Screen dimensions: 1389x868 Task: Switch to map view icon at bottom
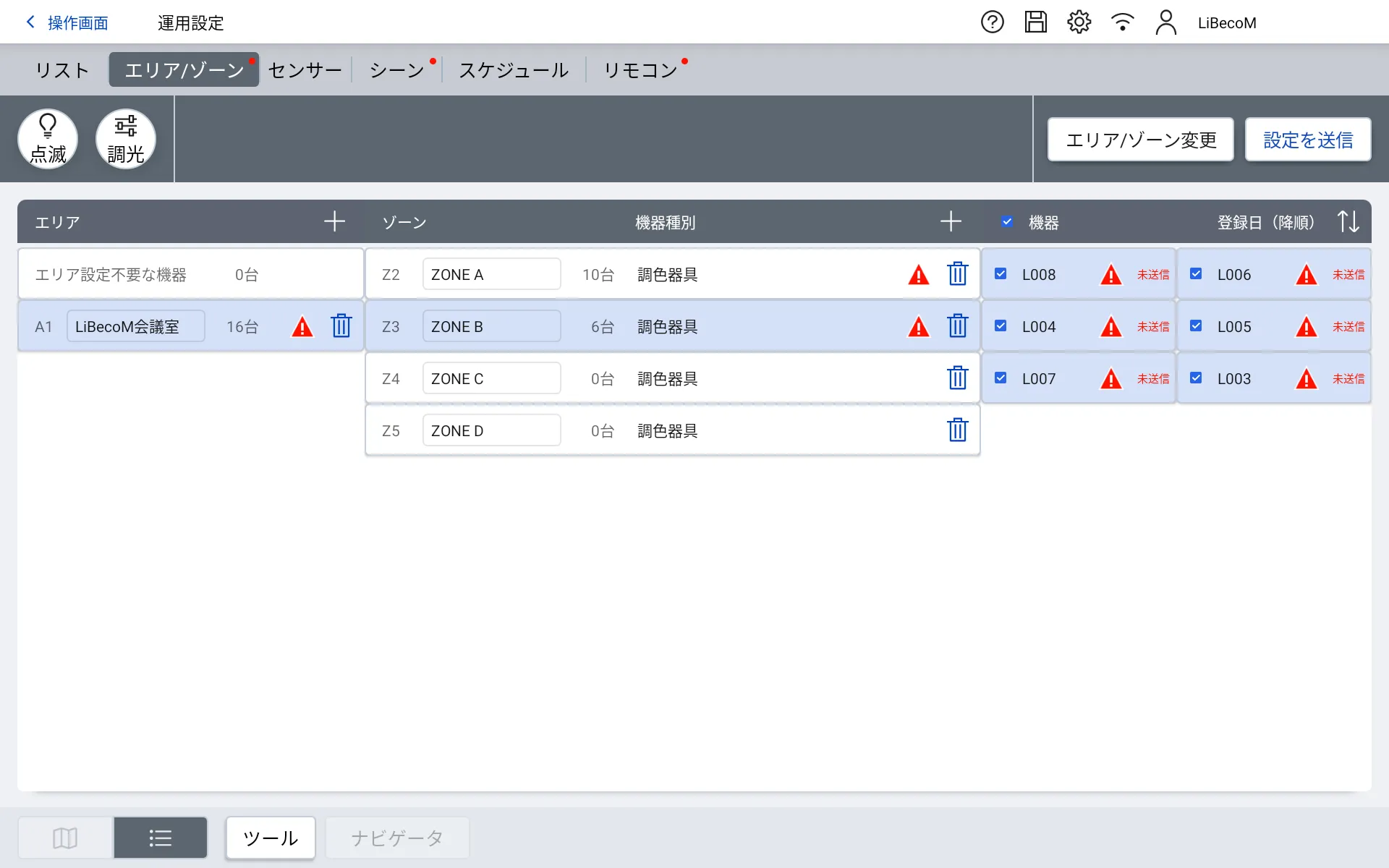click(x=65, y=838)
